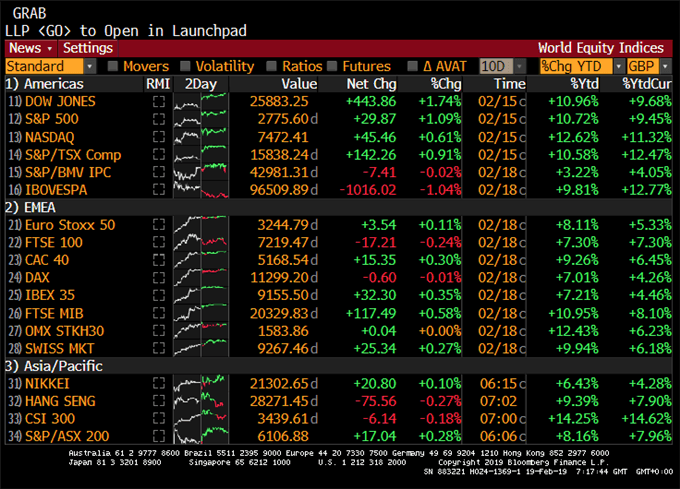Open the DOW JONES index

(60, 101)
